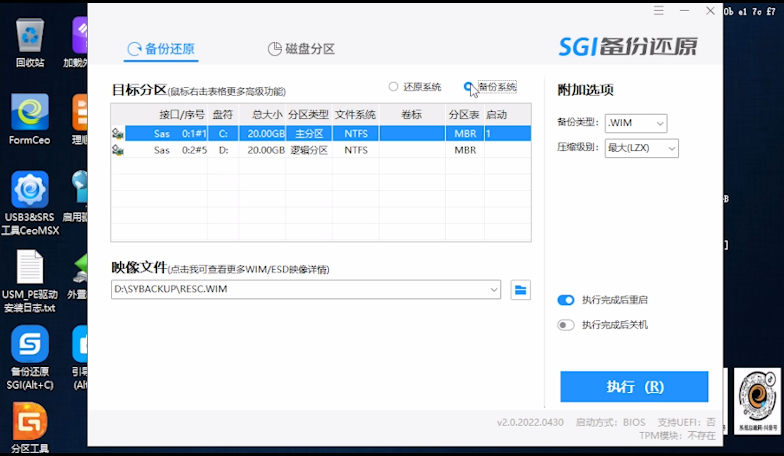Viewport: 784px width, 456px height.
Task: Launch the partition tool desktop icon
Action: point(30,428)
